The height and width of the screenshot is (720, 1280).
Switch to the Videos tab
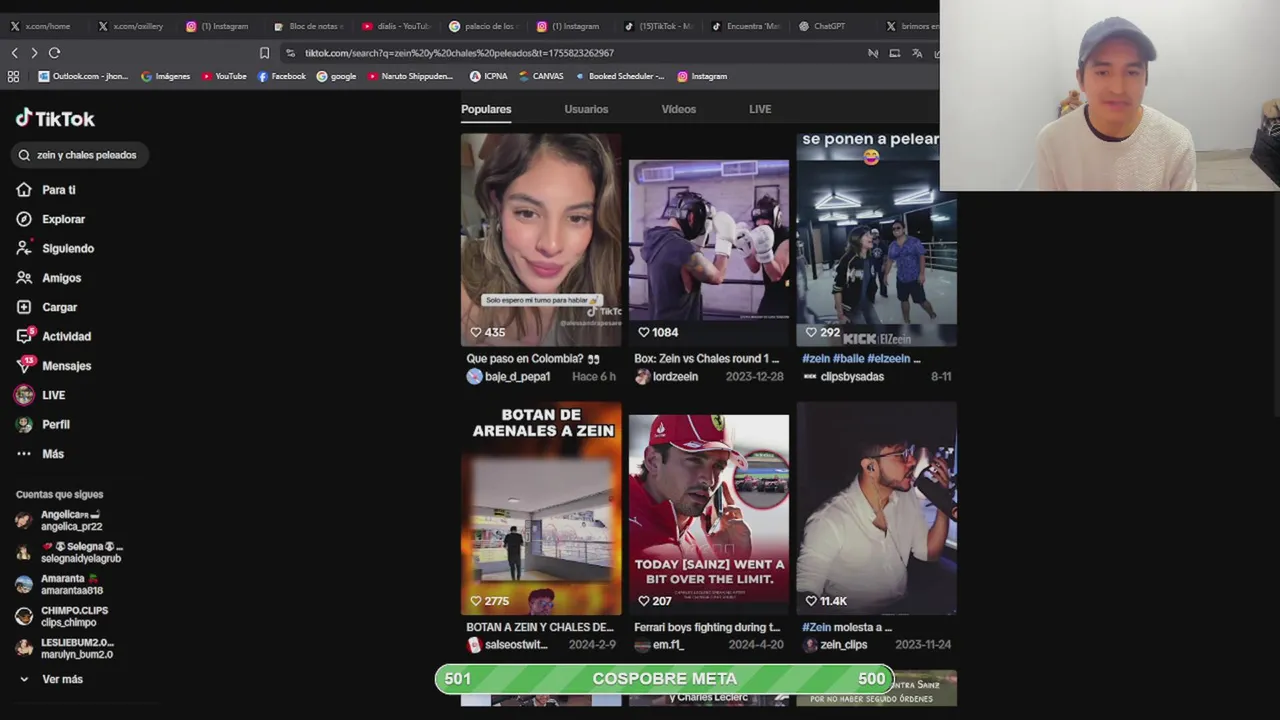click(678, 109)
